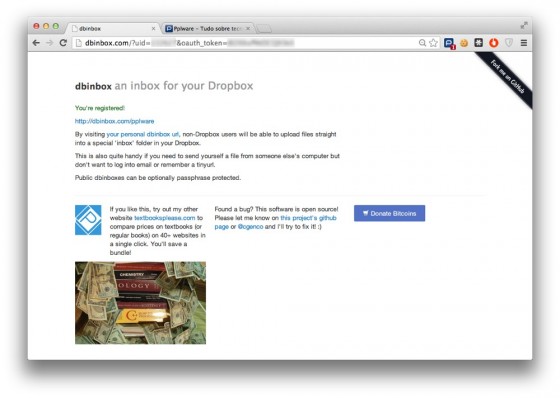Click the Donate Bitcoins button
Viewport: 560px width, 398px height.
pos(389,213)
